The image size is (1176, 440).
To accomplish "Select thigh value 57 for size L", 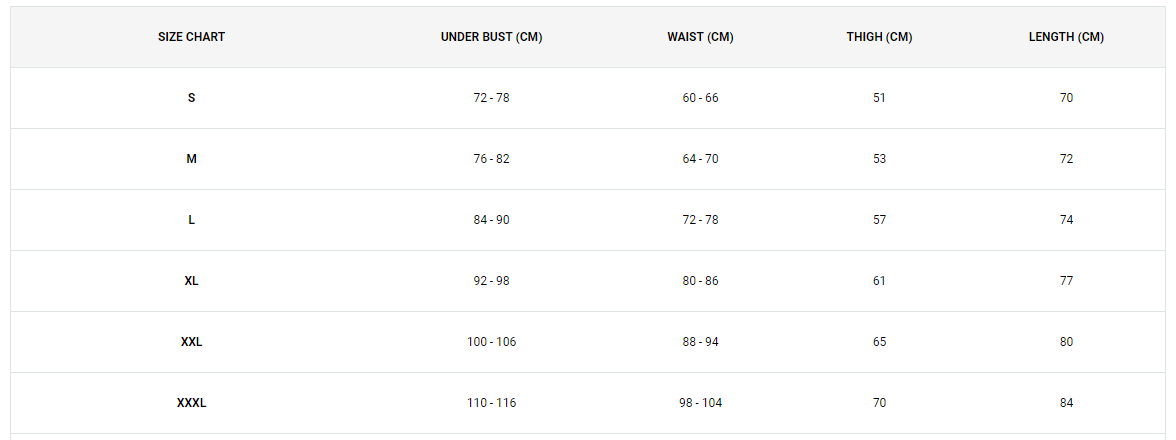I will point(879,220).
